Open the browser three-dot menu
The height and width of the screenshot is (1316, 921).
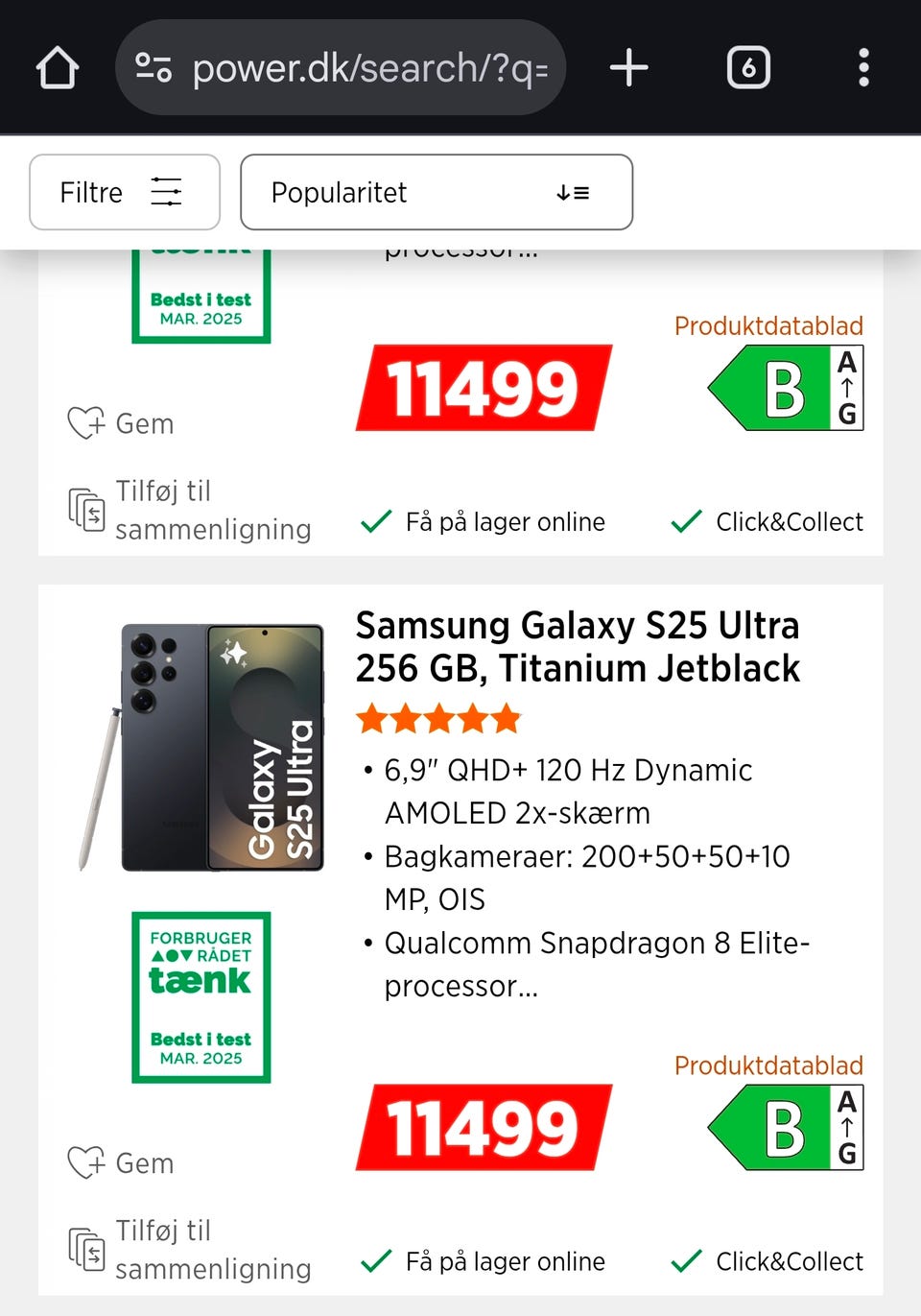tap(863, 68)
